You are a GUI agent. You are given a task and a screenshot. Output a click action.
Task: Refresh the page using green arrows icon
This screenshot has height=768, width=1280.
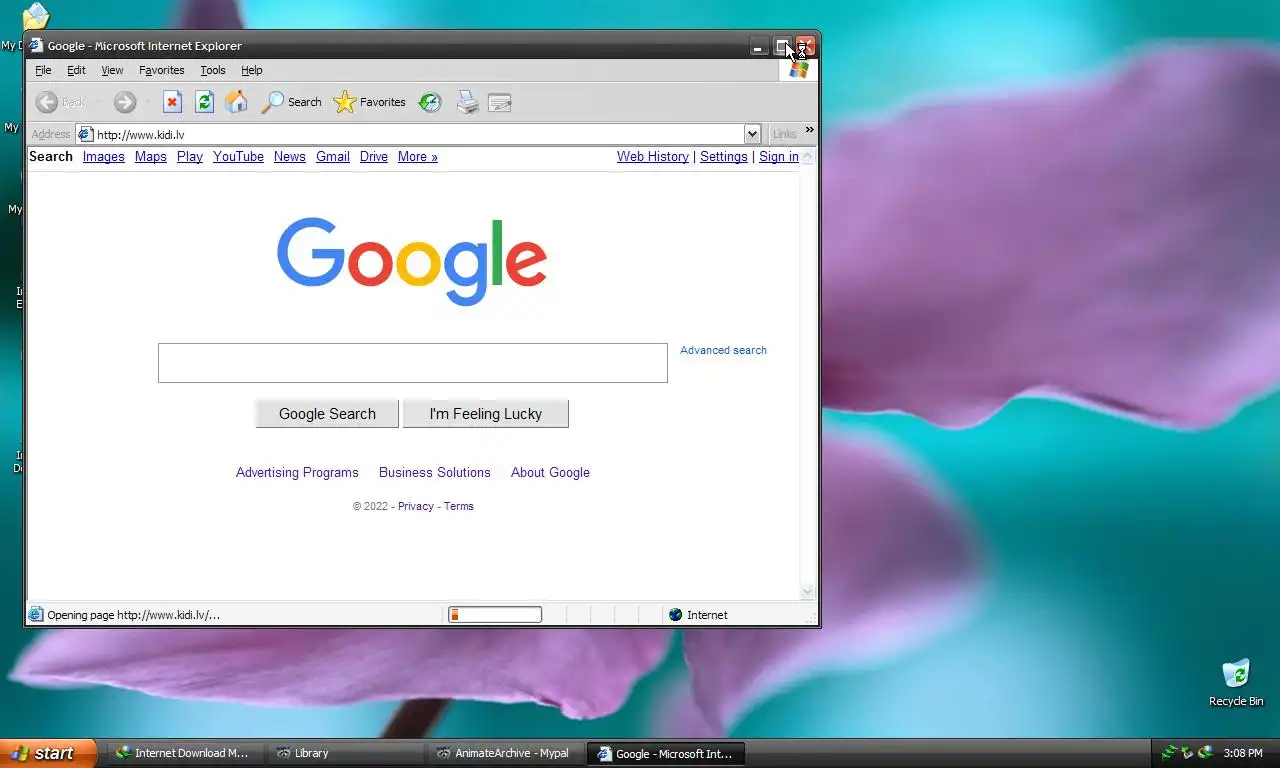click(x=204, y=102)
